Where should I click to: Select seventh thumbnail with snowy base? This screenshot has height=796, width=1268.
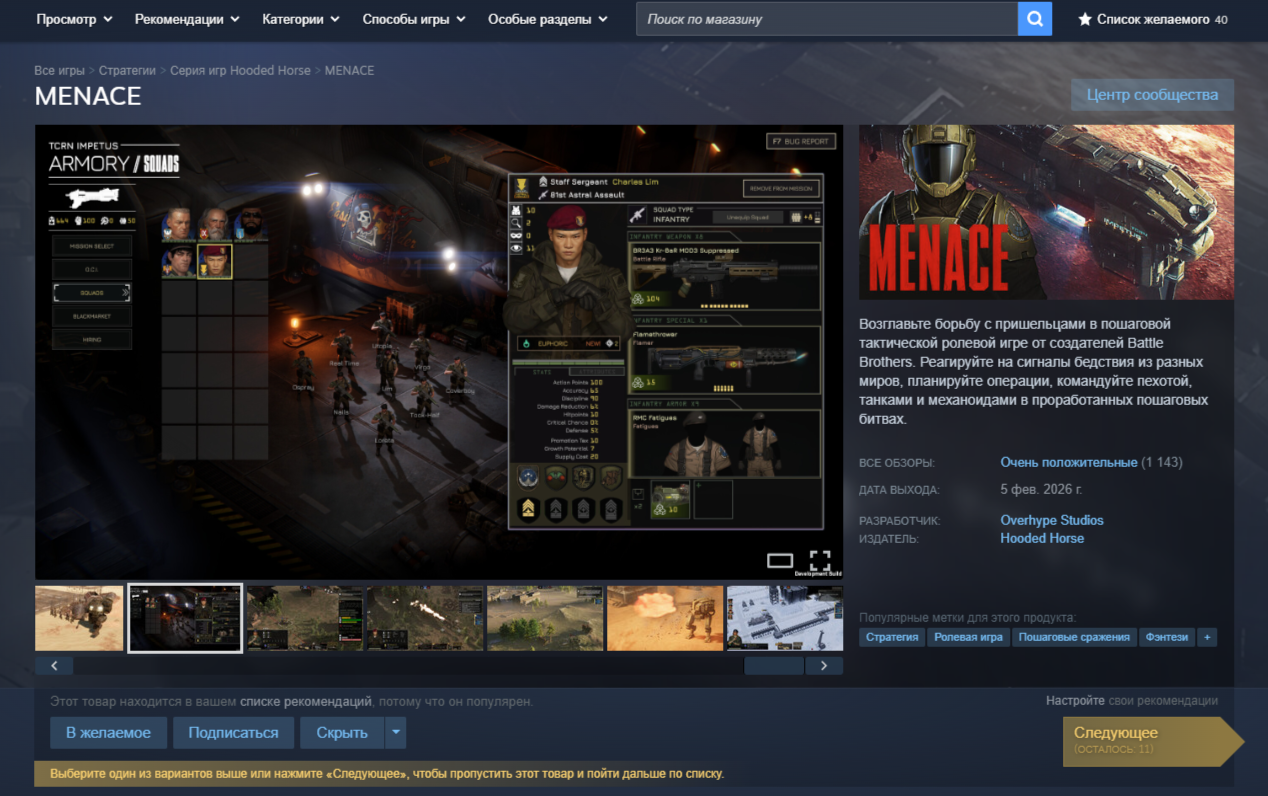pyautogui.click(x=785, y=618)
